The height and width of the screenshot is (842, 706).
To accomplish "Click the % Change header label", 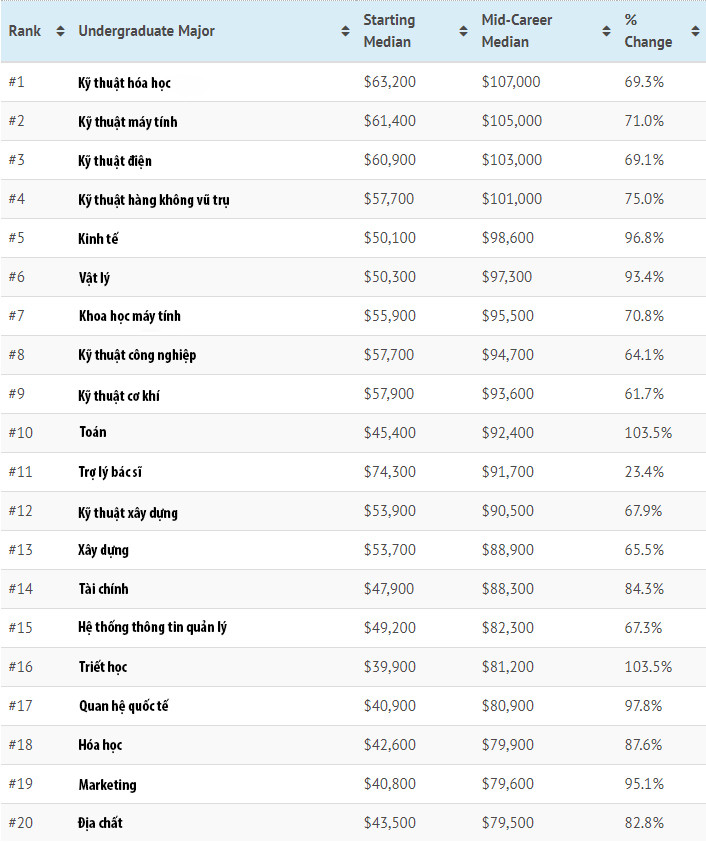I will 648,31.
